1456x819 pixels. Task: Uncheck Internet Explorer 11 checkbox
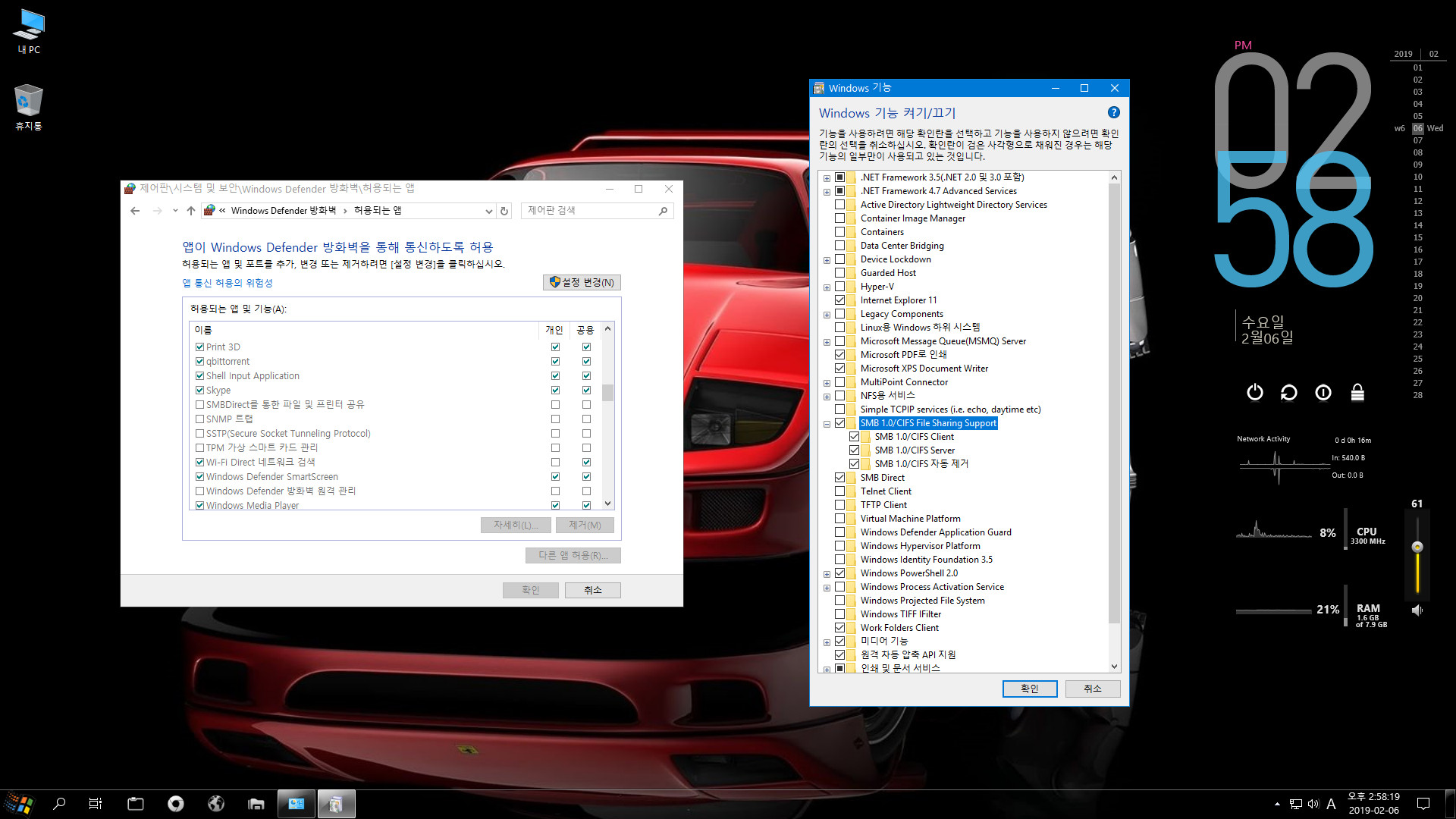point(839,300)
